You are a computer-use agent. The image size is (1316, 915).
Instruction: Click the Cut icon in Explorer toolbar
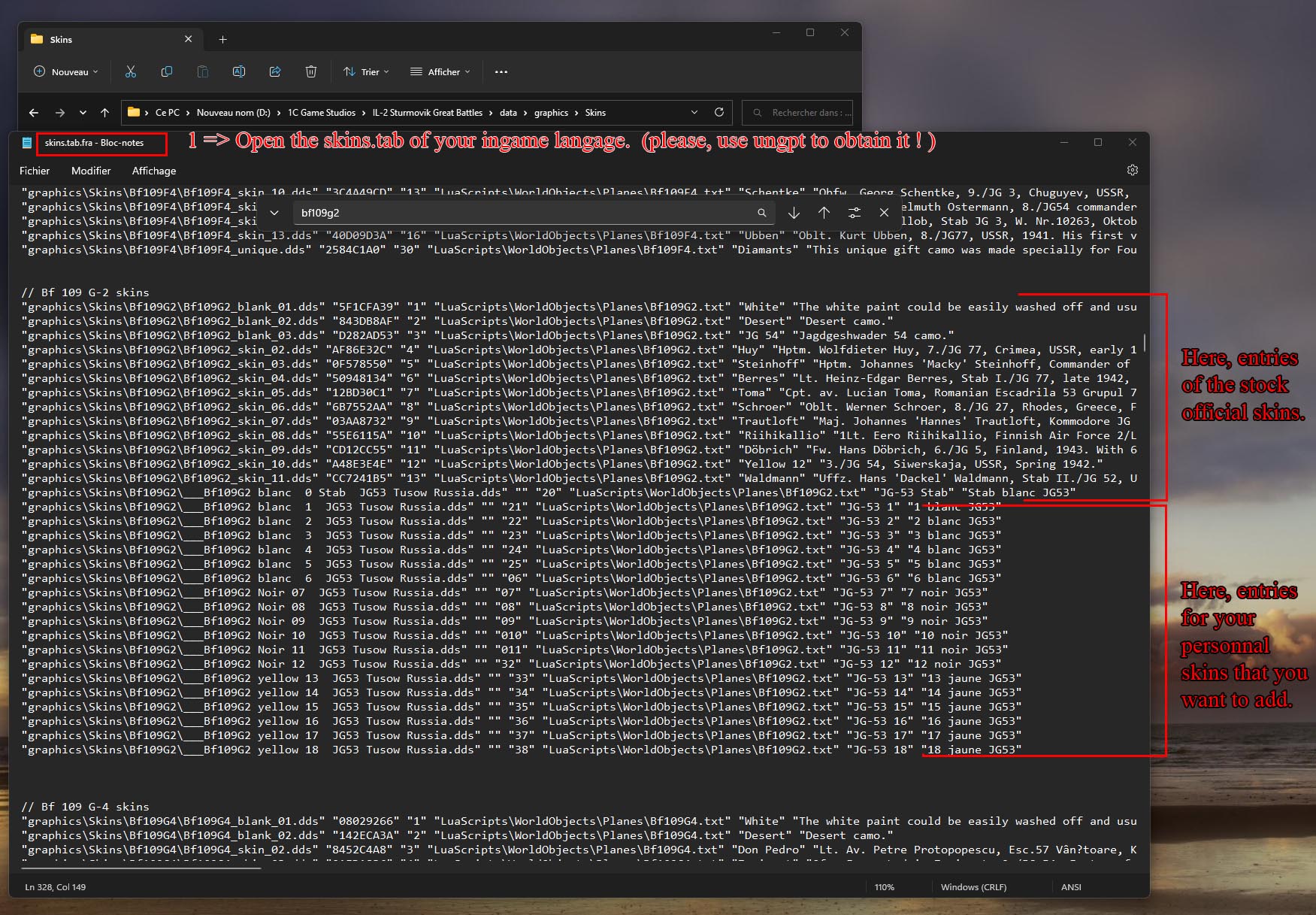[x=131, y=71]
